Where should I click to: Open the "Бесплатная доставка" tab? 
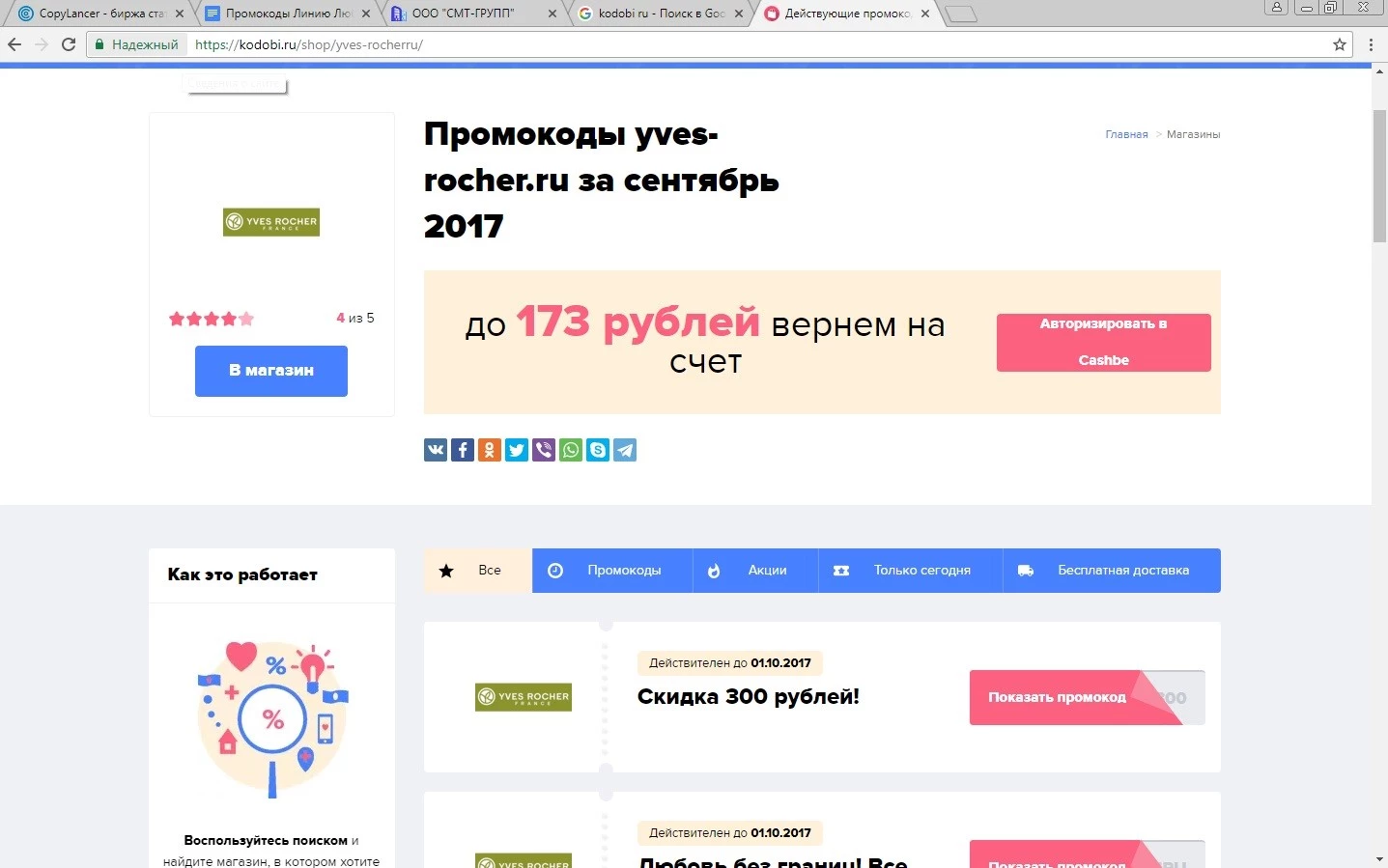tap(1111, 571)
